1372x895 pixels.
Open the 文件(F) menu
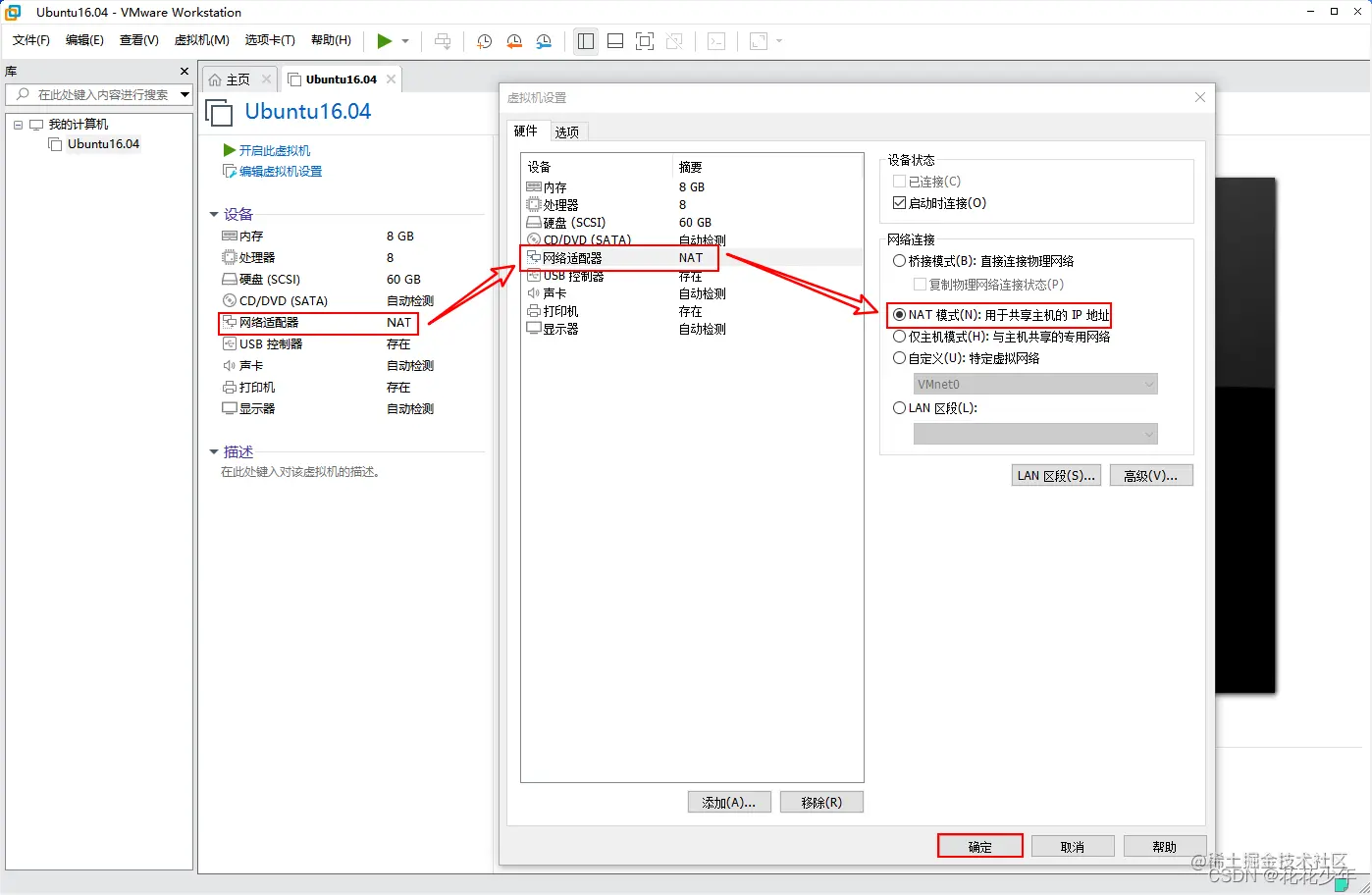tap(31, 40)
